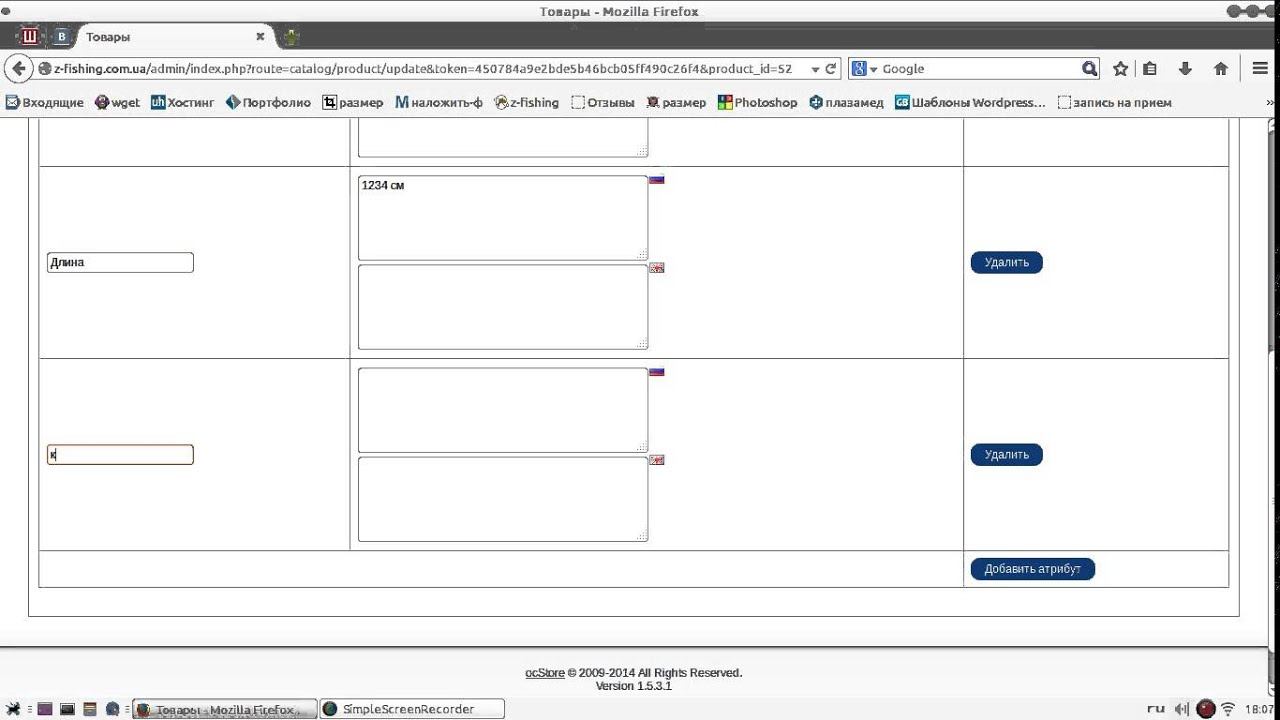Click the address bar URL

click(x=422, y=69)
